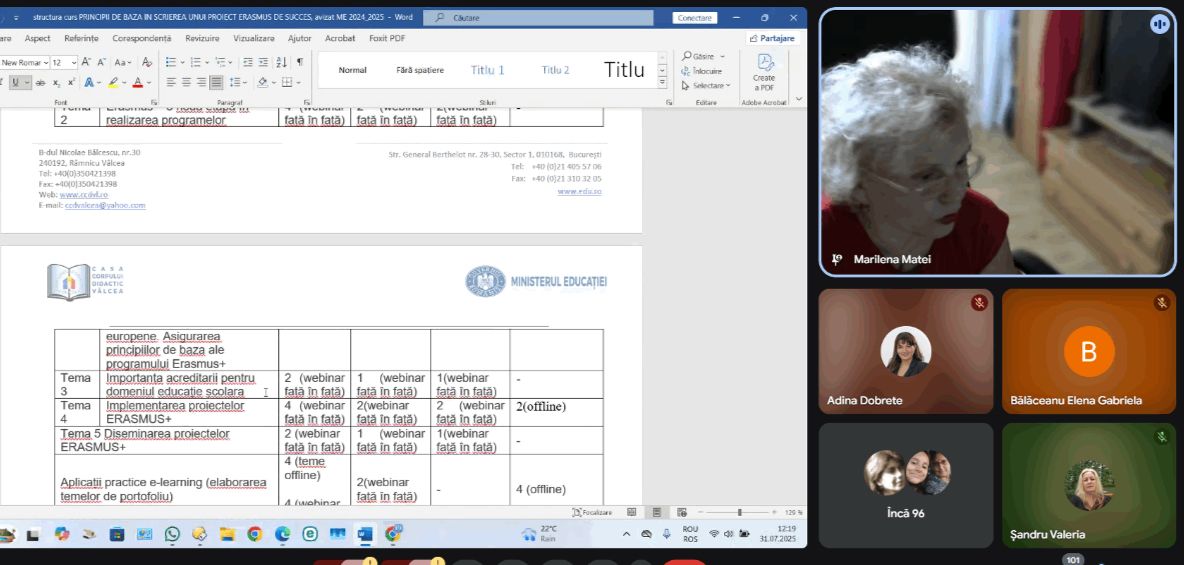Click the Create a PDF icon

[764, 71]
